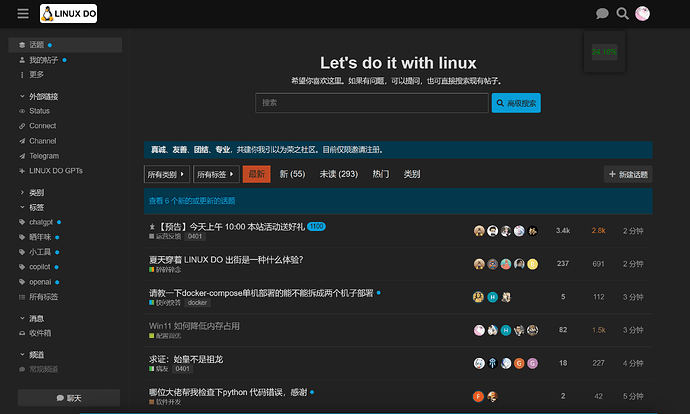Open 软件开发 category under python topic
This screenshot has height=414, width=690.
[165, 402]
